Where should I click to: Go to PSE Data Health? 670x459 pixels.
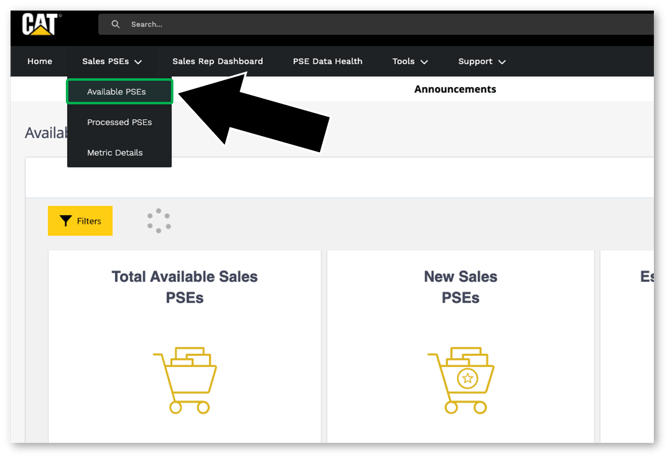tap(327, 62)
